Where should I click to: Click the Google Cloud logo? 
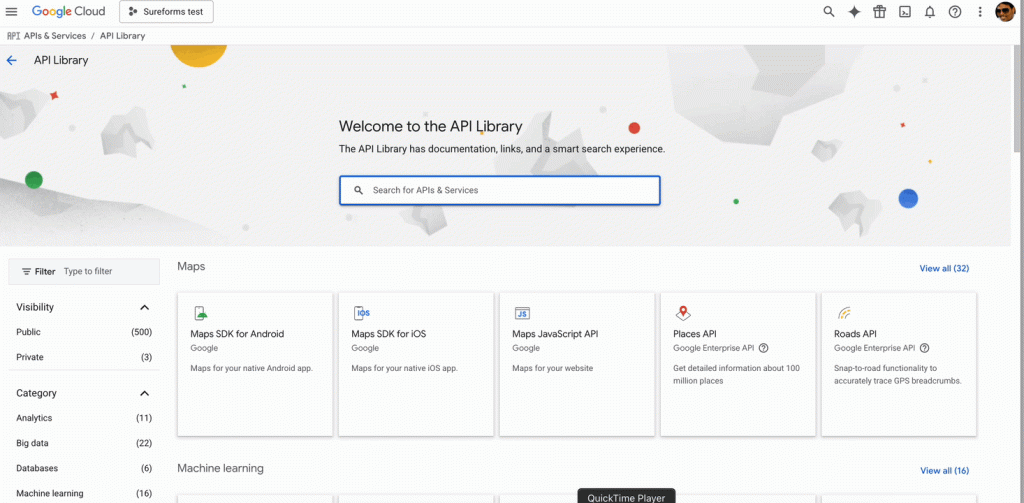[x=71, y=12]
